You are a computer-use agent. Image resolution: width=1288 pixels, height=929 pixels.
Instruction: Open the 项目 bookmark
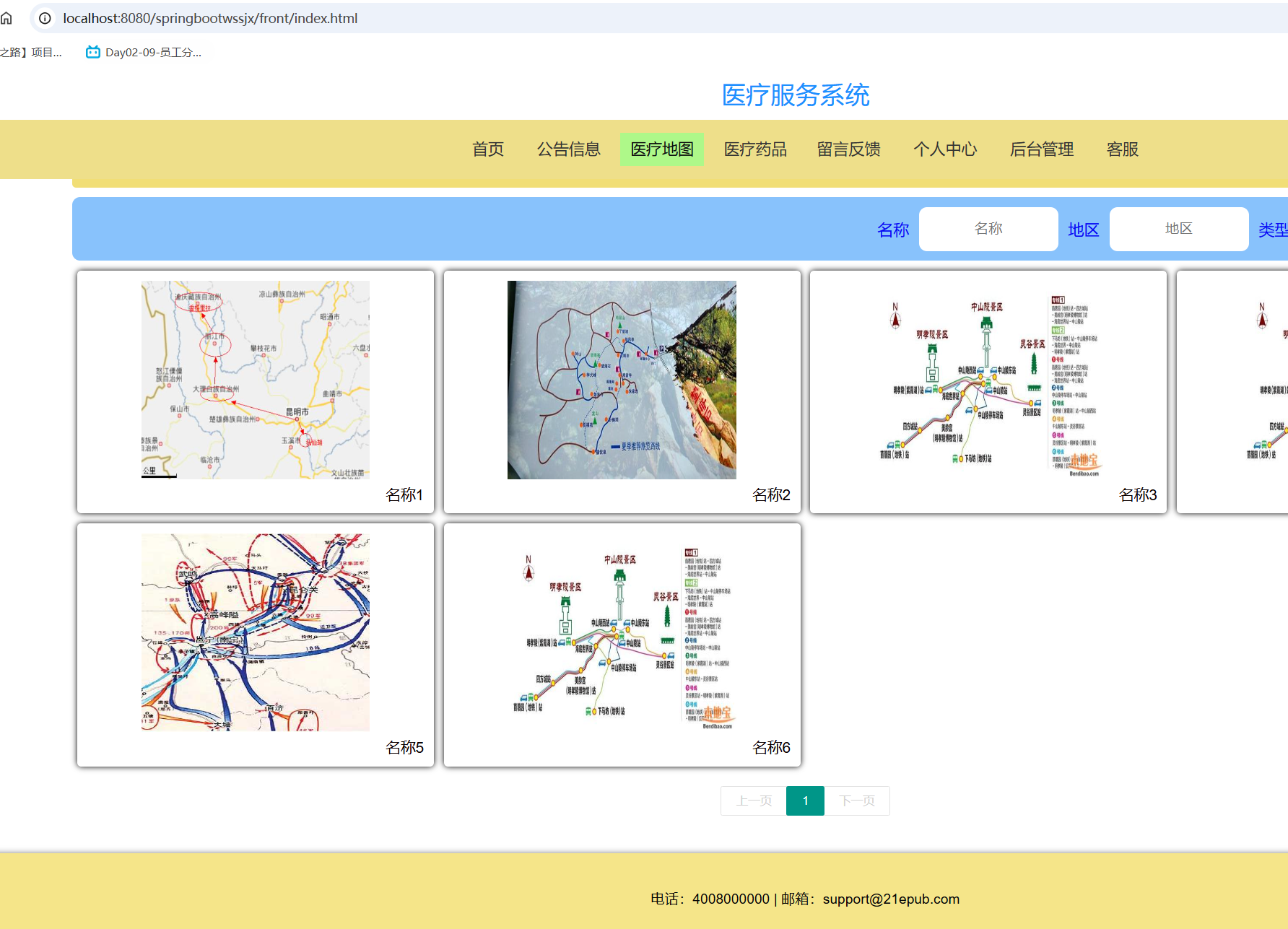click(31, 52)
